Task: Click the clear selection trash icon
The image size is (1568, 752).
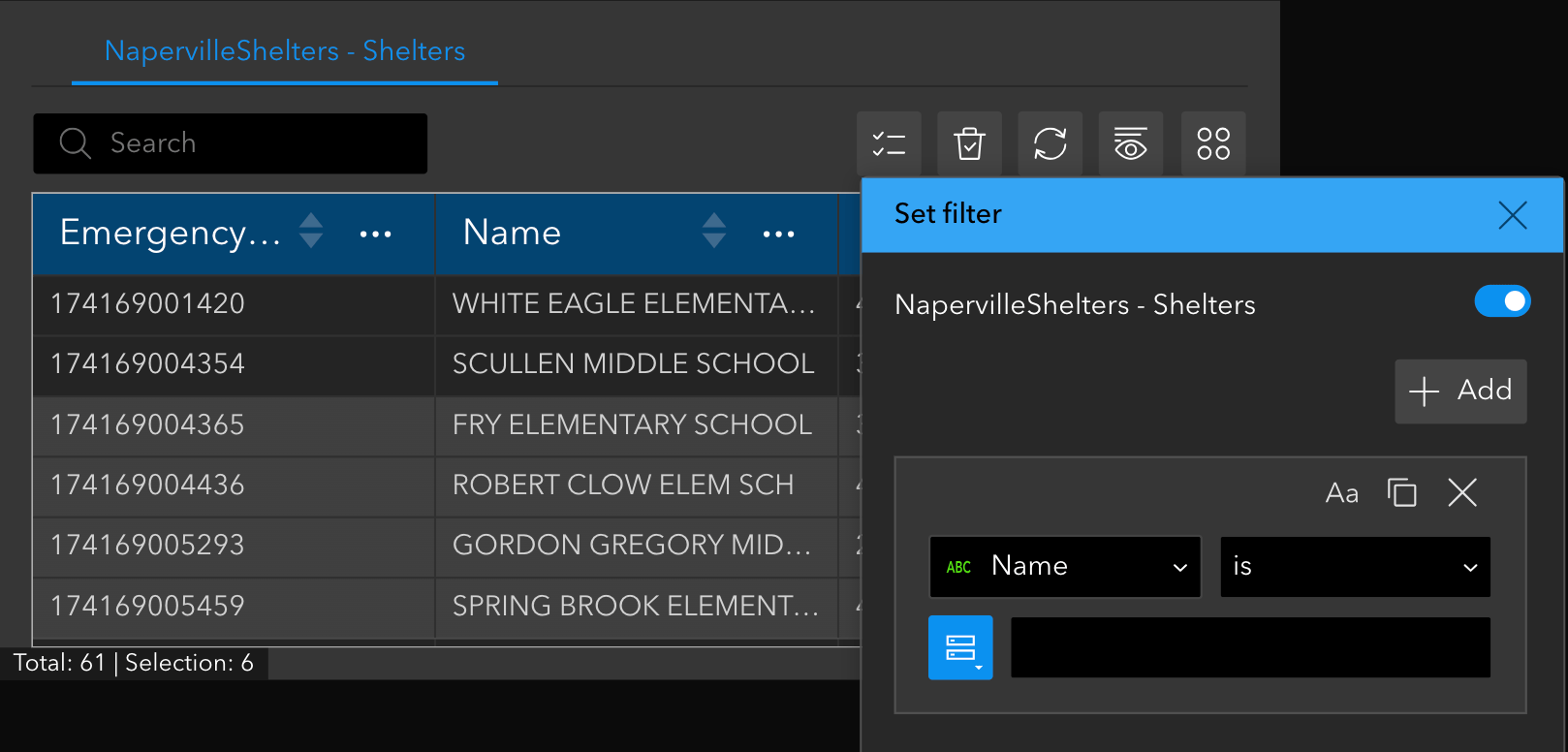Action: 969,144
